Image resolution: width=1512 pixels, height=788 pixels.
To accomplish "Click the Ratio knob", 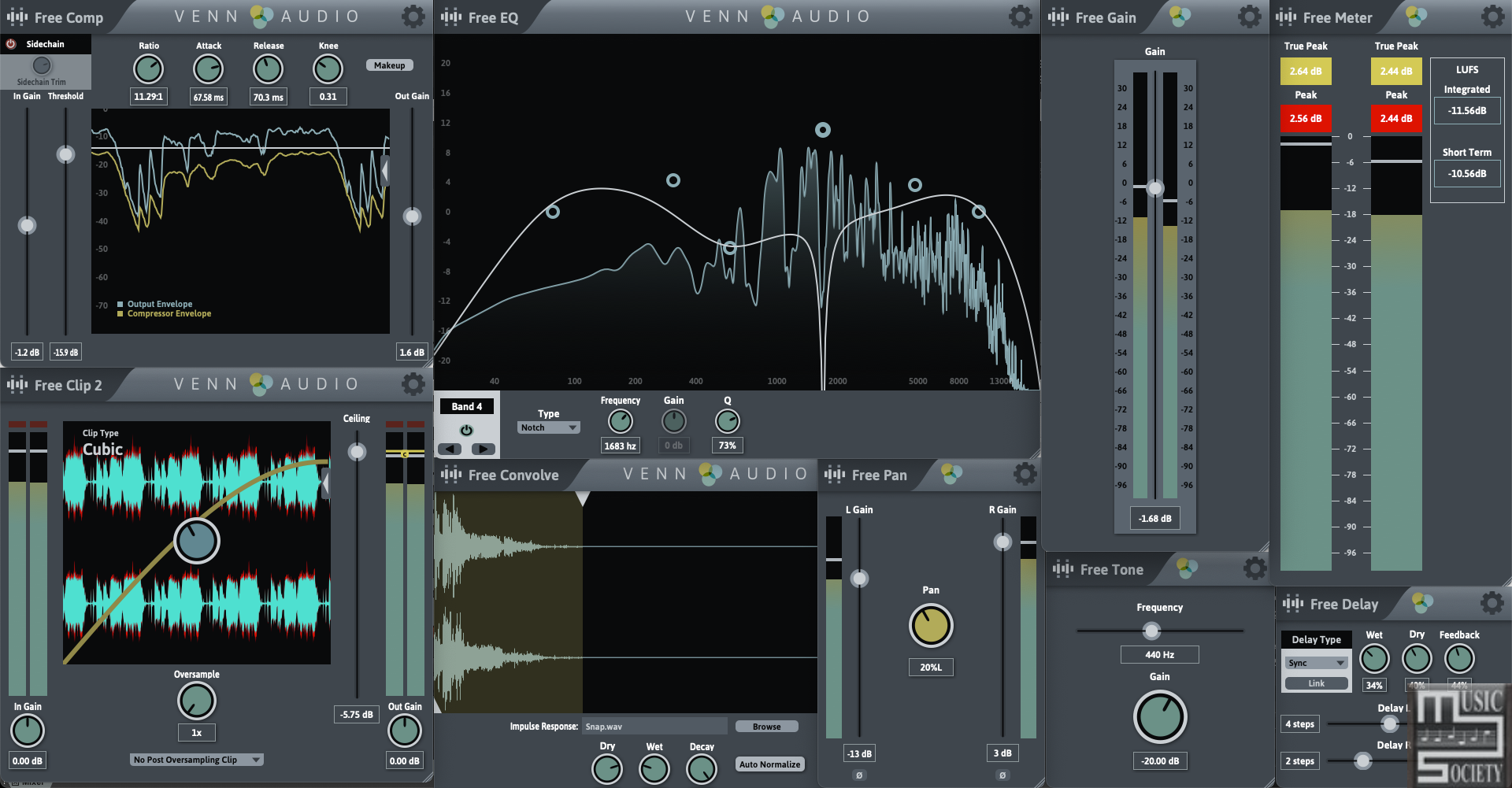I will 148,69.
